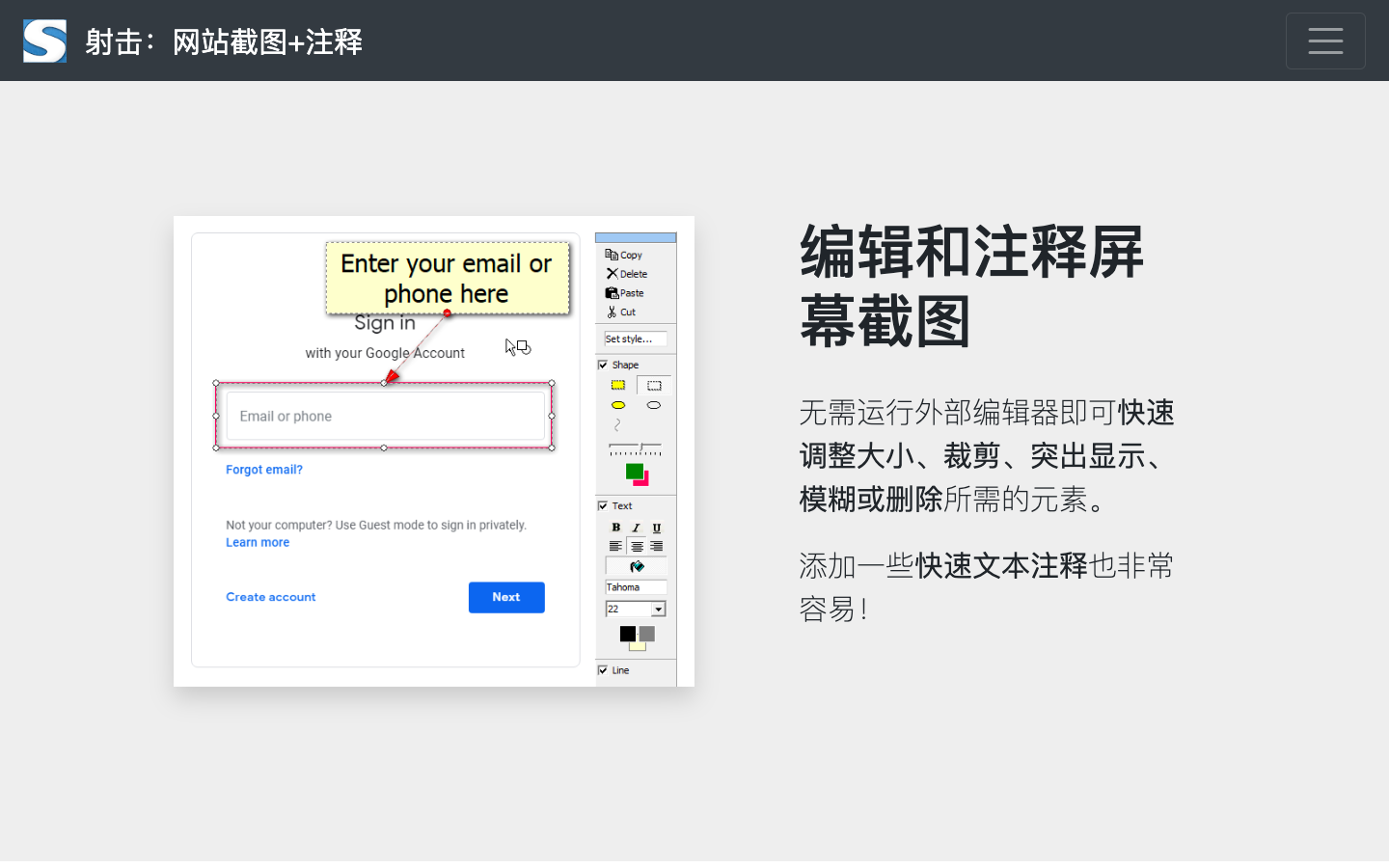Choose the filled yellow rectangle shape tool
1389x868 pixels.
(618, 385)
